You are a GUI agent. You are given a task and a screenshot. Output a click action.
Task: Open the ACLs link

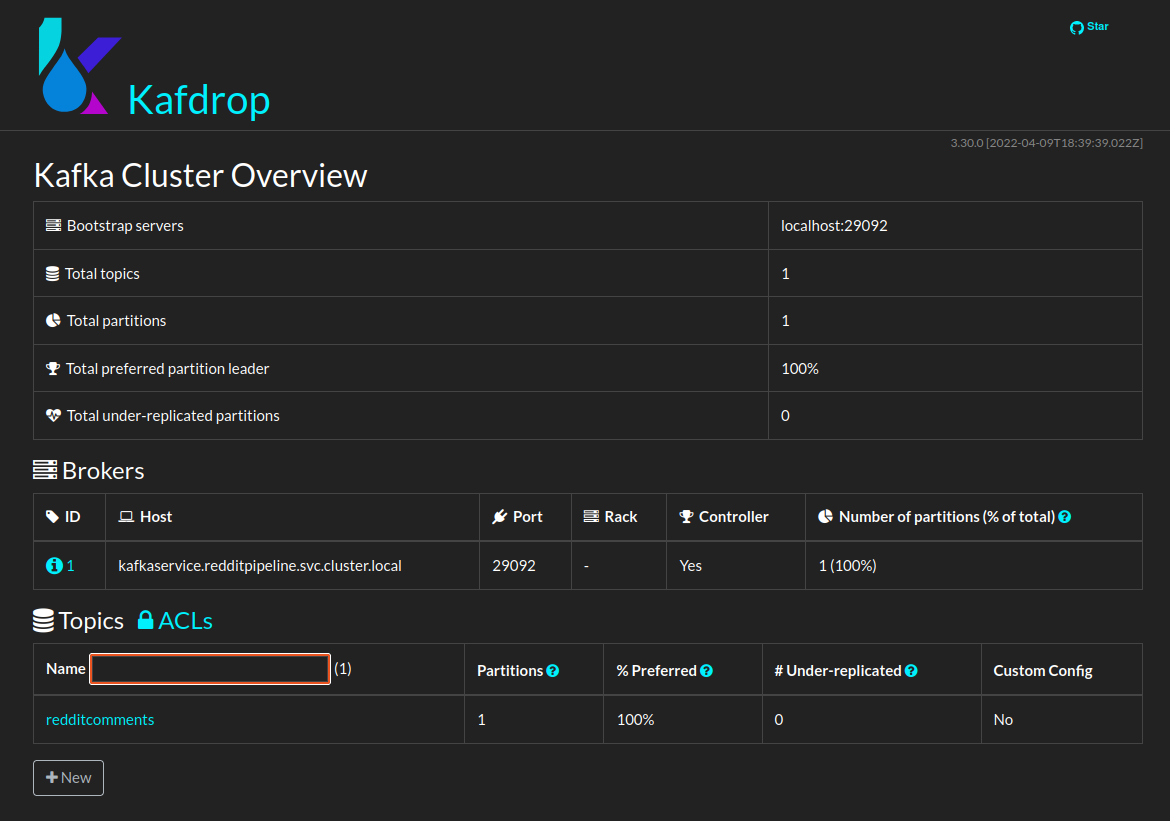[x=185, y=620]
